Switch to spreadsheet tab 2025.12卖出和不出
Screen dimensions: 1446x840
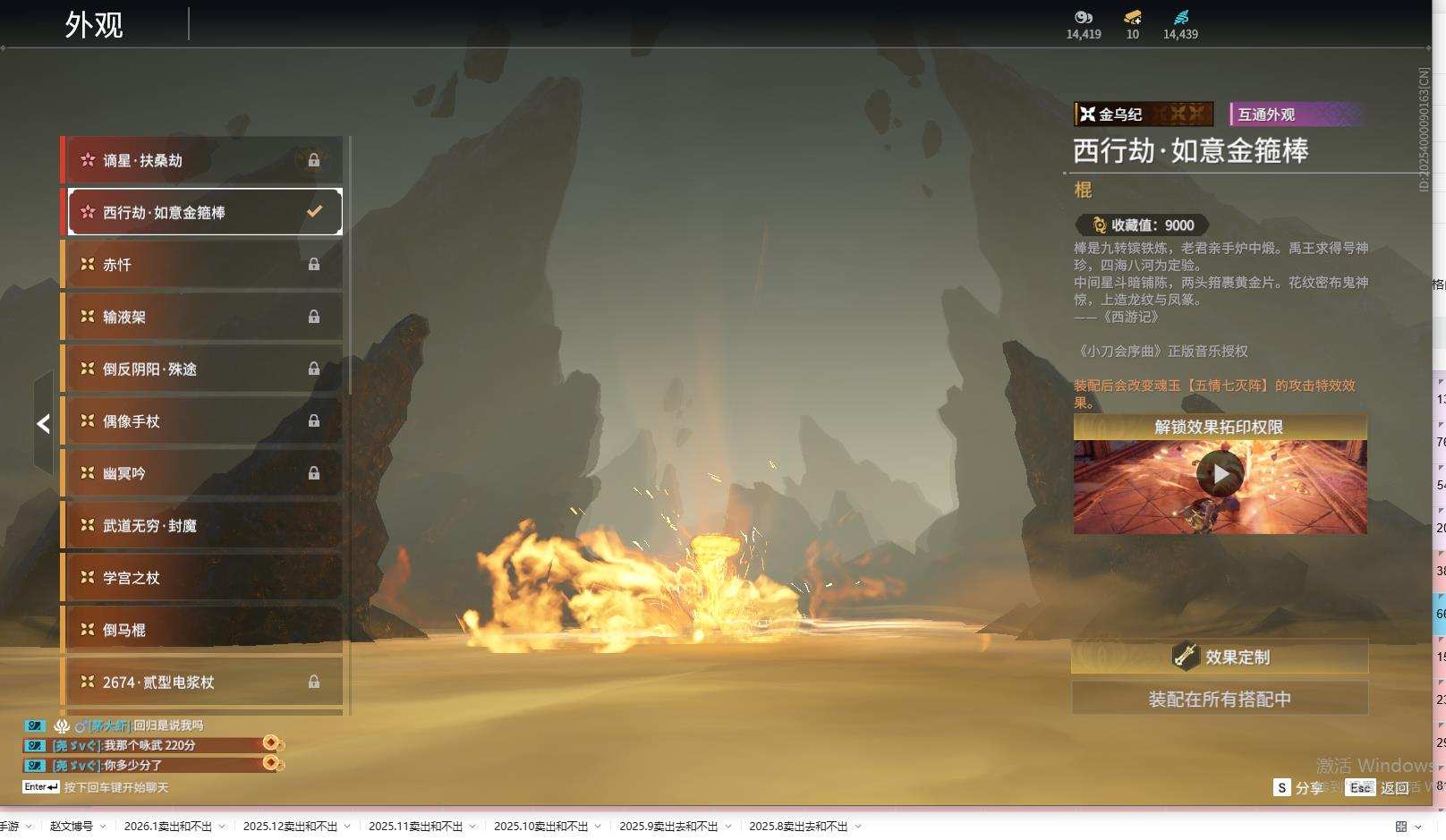[291, 827]
